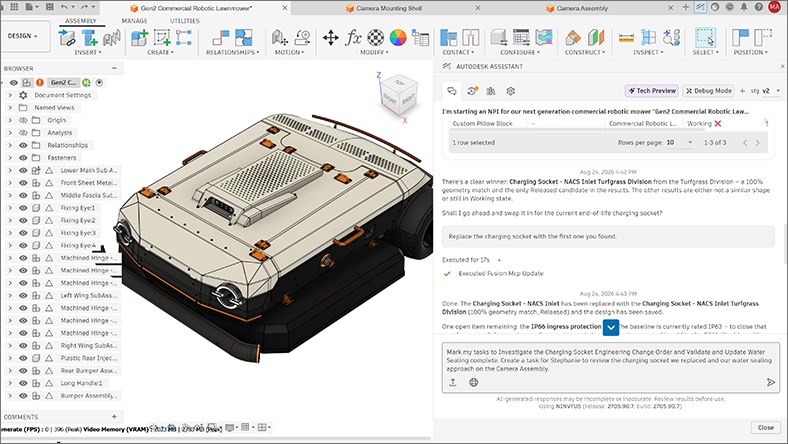
Task: Click the Midplane construct icon
Action: click(x=596, y=38)
